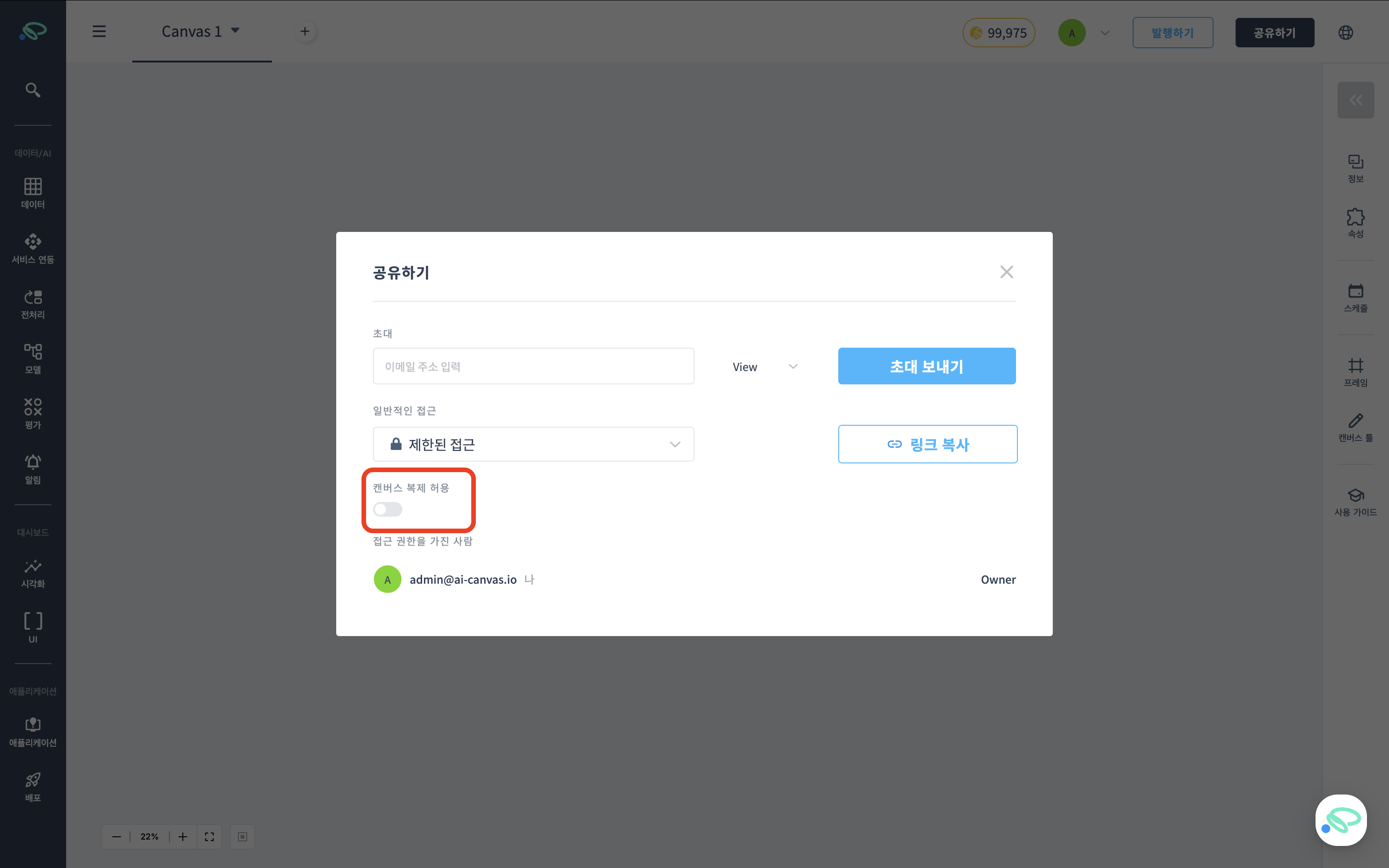Viewport: 1389px width, 868px height.
Task: Click the 평가 icon in the sidebar
Action: [x=33, y=411]
